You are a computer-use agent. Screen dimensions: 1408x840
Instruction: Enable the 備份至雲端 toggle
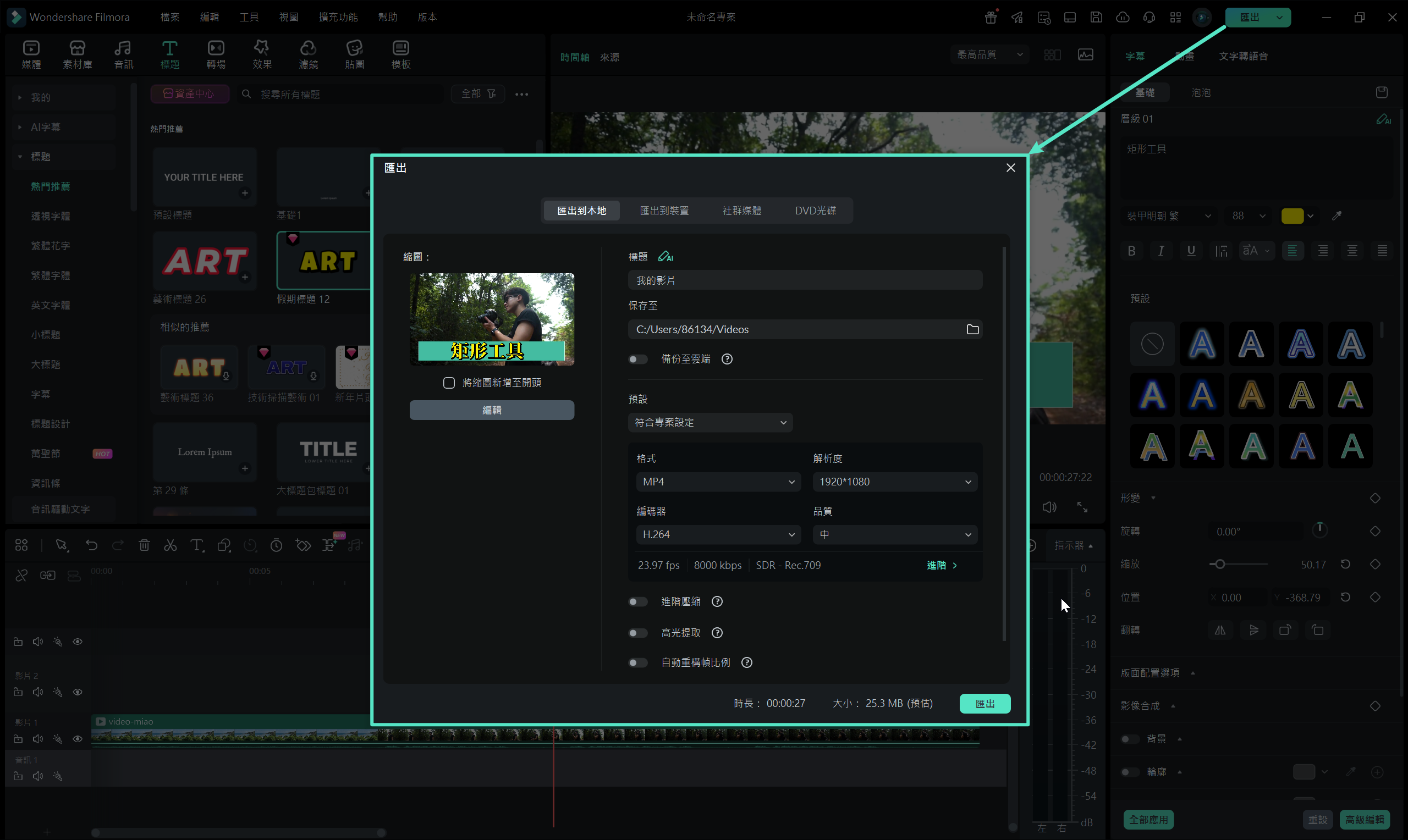637,360
